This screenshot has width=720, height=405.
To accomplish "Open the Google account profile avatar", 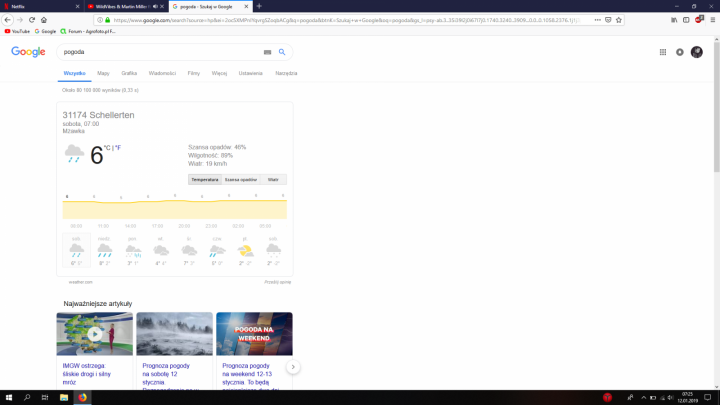I will point(697,52).
